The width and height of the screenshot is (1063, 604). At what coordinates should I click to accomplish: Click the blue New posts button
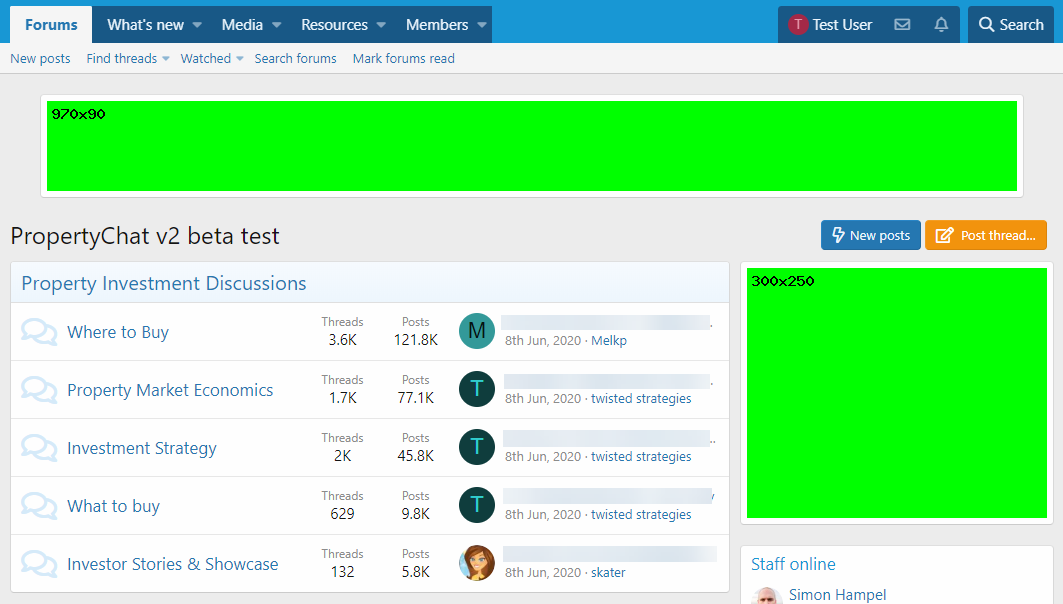point(870,236)
